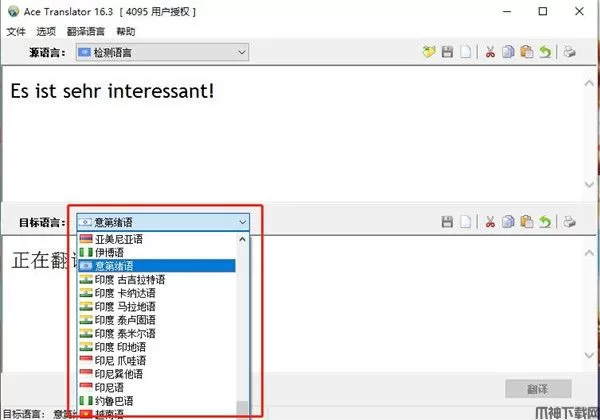This screenshot has width=600, height=420.
Task: Click the 翻译 translate button
Action: 538,389
